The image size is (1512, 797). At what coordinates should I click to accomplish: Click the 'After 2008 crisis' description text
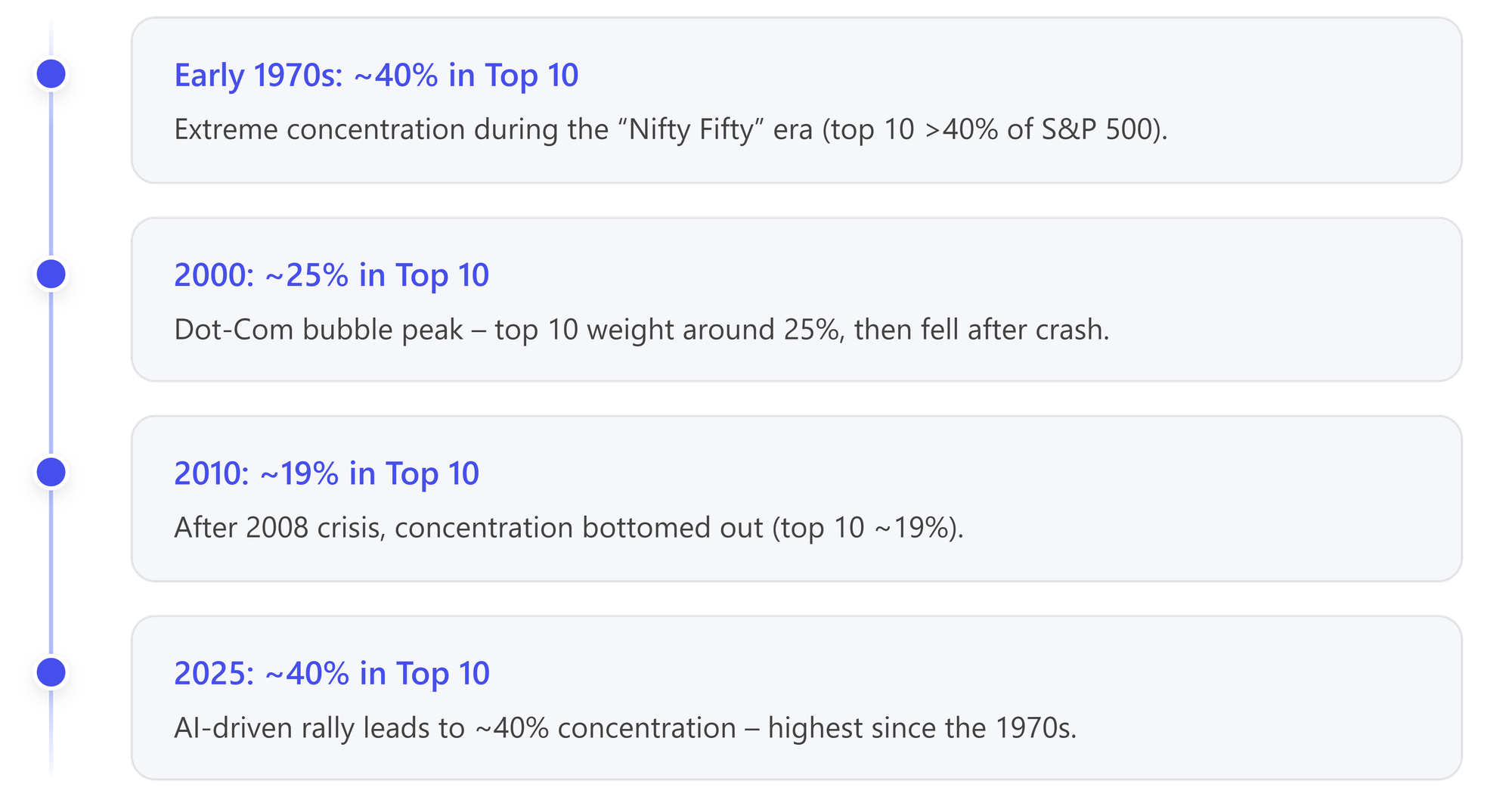[569, 528]
